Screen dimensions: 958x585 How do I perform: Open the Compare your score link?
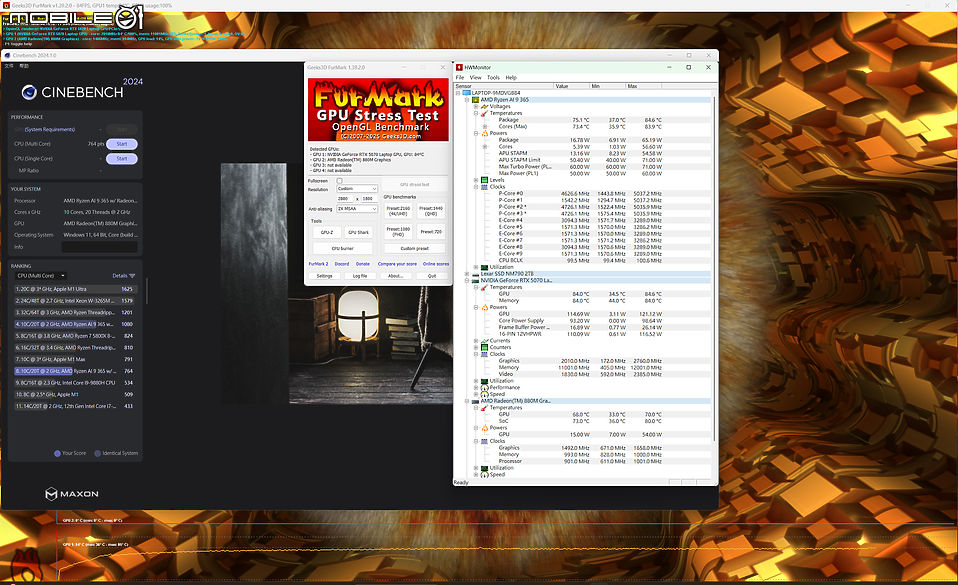tap(397, 264)
